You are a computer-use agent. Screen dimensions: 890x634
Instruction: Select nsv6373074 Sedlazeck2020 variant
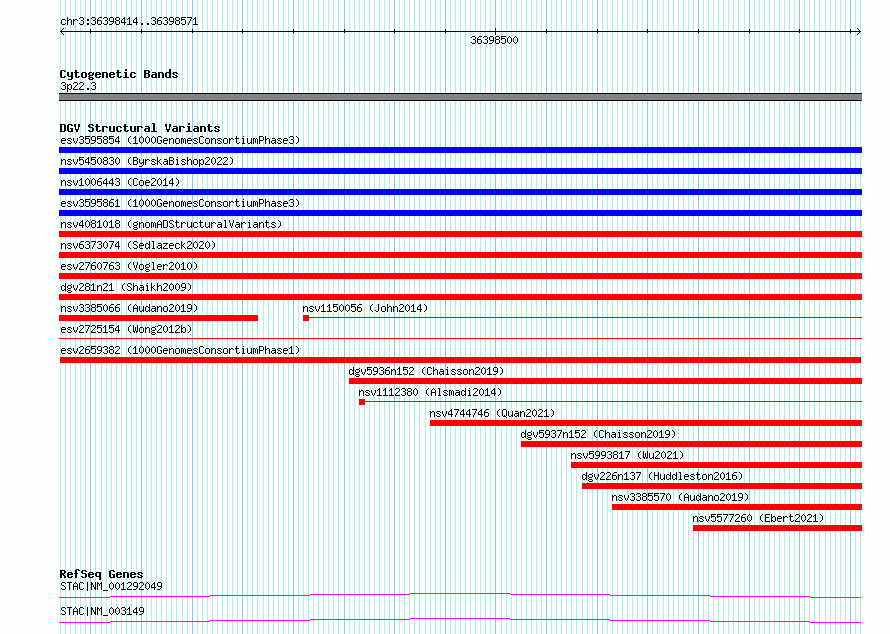tap(138, 245)
